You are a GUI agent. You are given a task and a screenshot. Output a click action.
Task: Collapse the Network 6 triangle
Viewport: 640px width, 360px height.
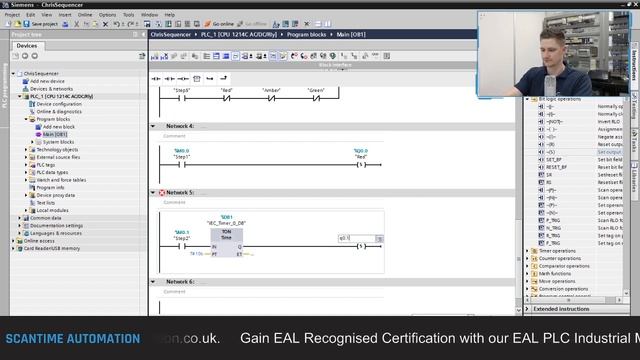[x=153, y=282]
